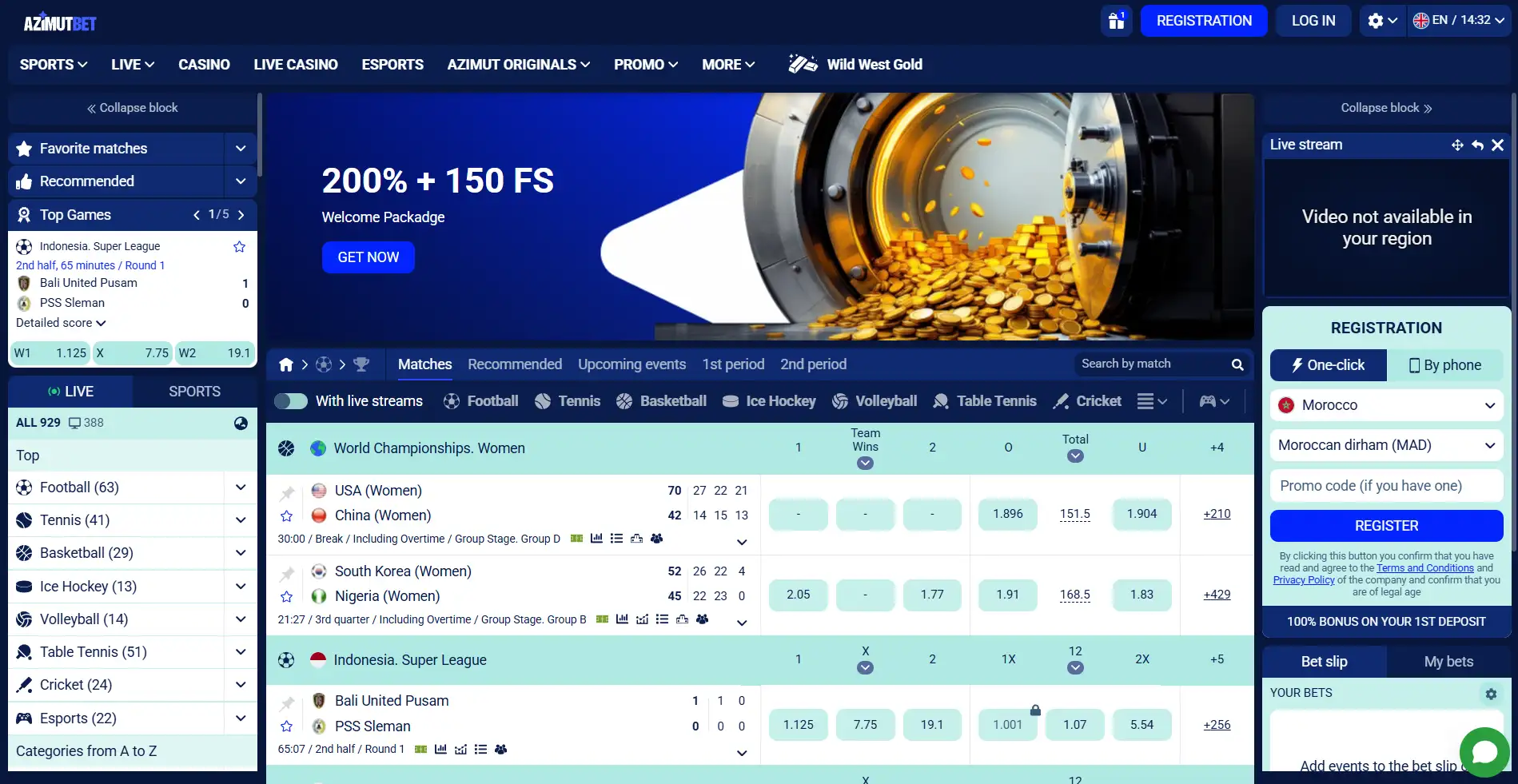This screenshot has height=784, width=1518.
Task: Open the Terms and Conditions link
Action: (1424, 568)
